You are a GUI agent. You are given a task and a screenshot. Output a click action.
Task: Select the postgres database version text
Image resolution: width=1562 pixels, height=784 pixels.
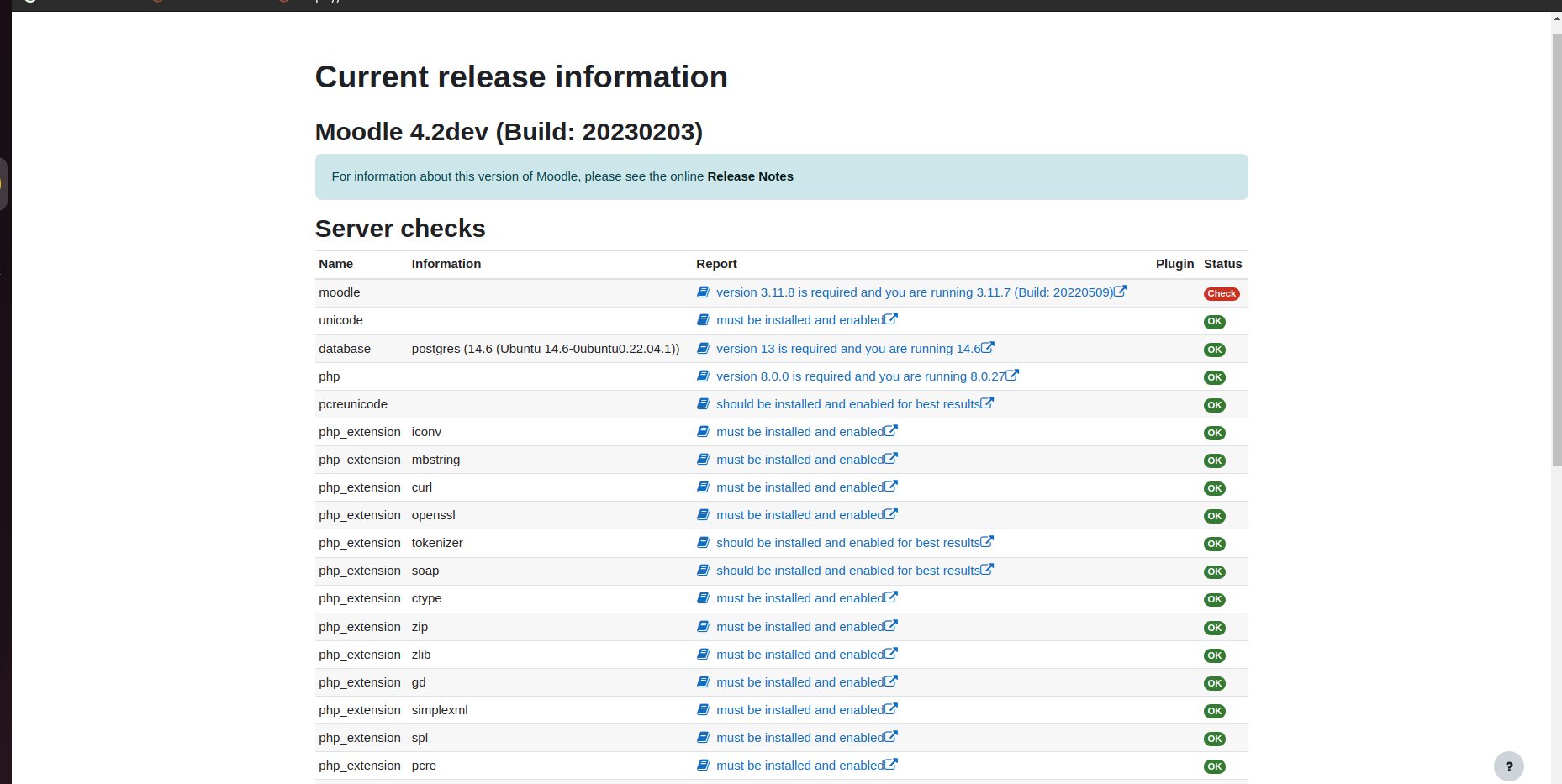point(546,349)
